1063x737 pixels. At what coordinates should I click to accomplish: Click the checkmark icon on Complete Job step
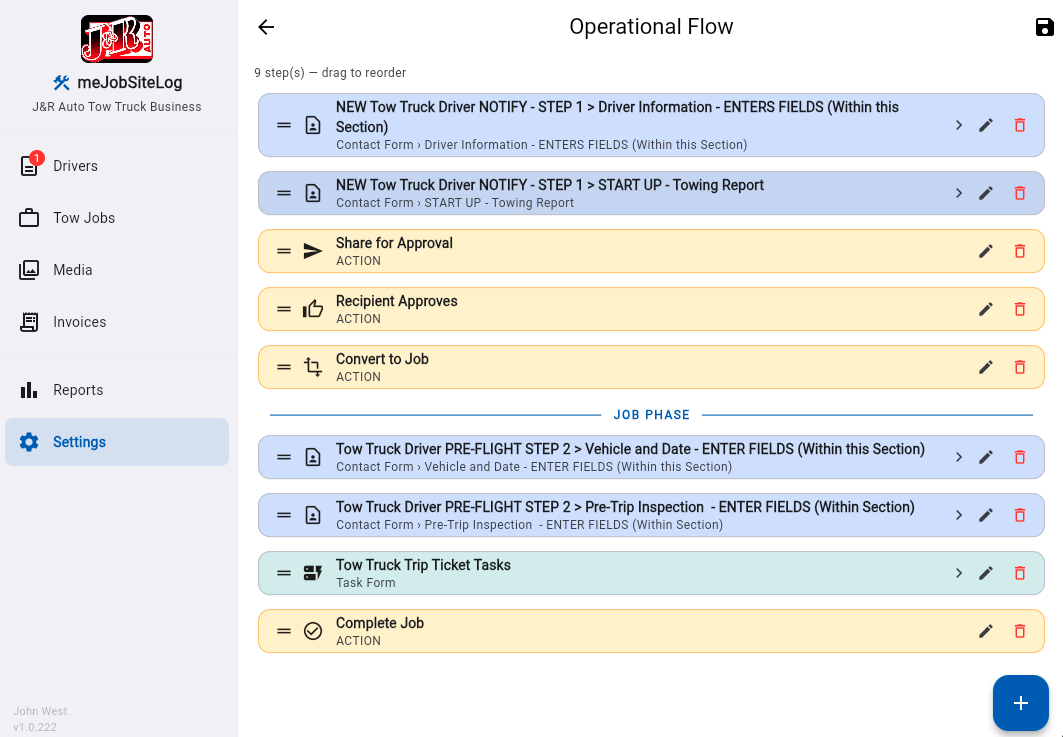tap(313, 630)
